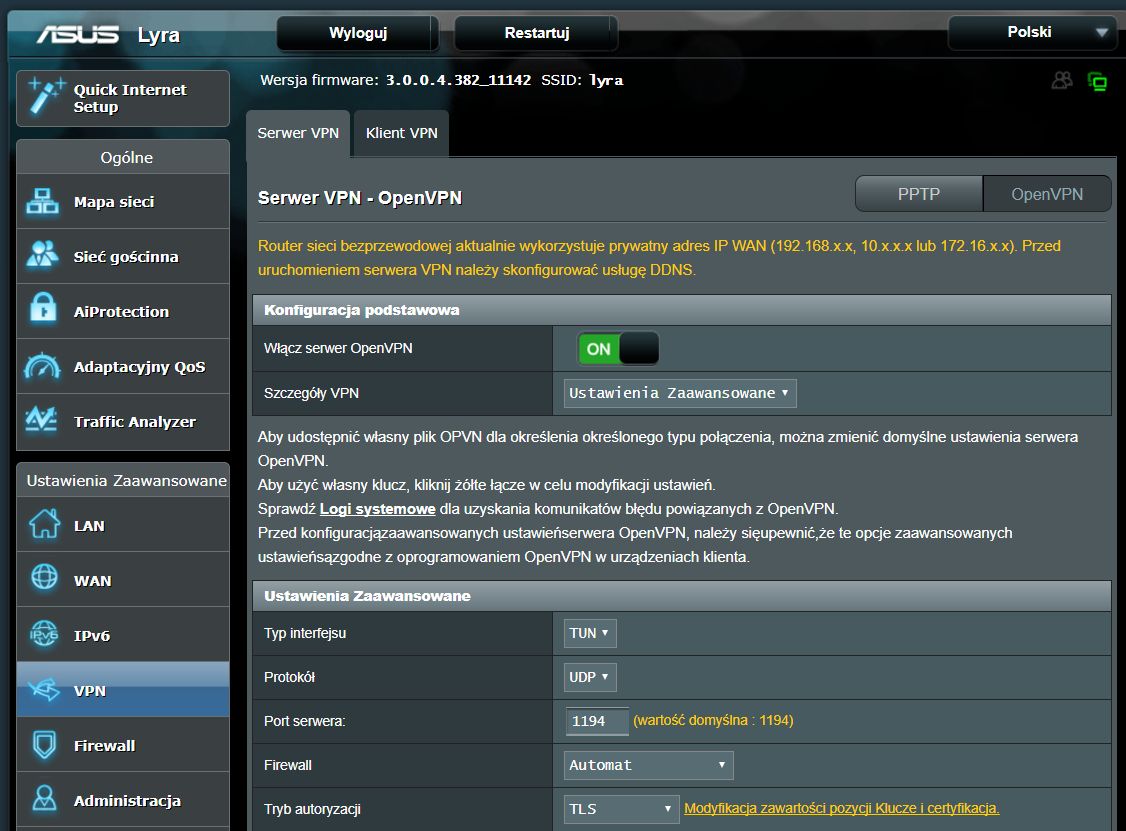Click the ASUS logo
Viewport: 1126px width, 831px height.
pos(78,34)
